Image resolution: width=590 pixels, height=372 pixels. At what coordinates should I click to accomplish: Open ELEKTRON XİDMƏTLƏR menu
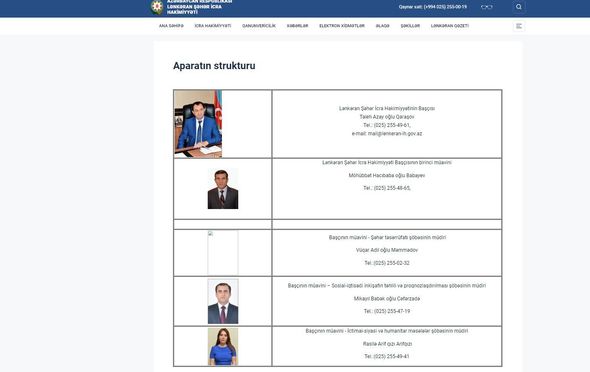click(342, 26)
